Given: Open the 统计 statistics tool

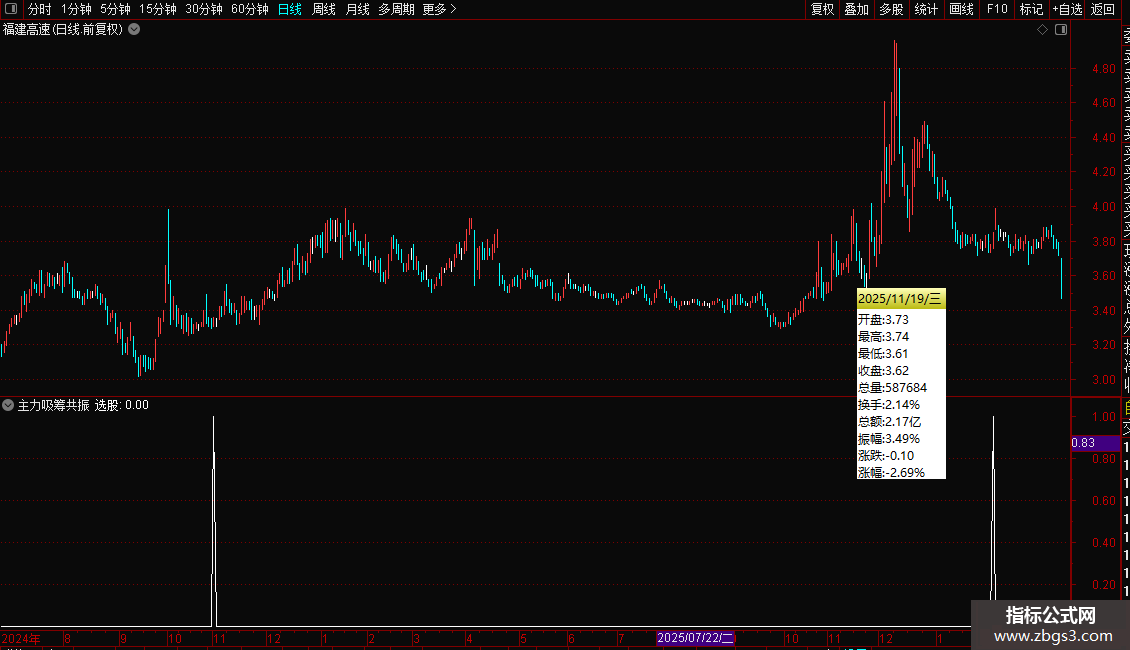Looking at the screenshot, I should 926,9.
